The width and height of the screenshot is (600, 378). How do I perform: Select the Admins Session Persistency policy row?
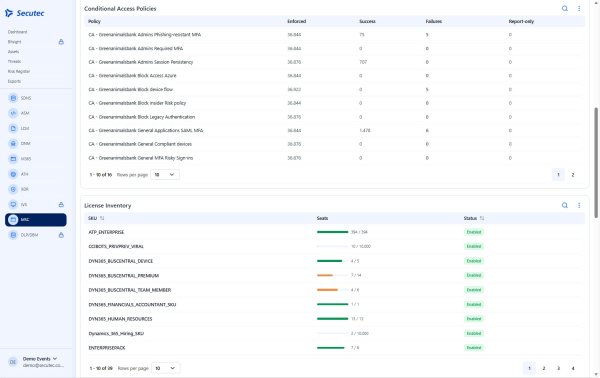pyautogui.click(x=334, y=62)
